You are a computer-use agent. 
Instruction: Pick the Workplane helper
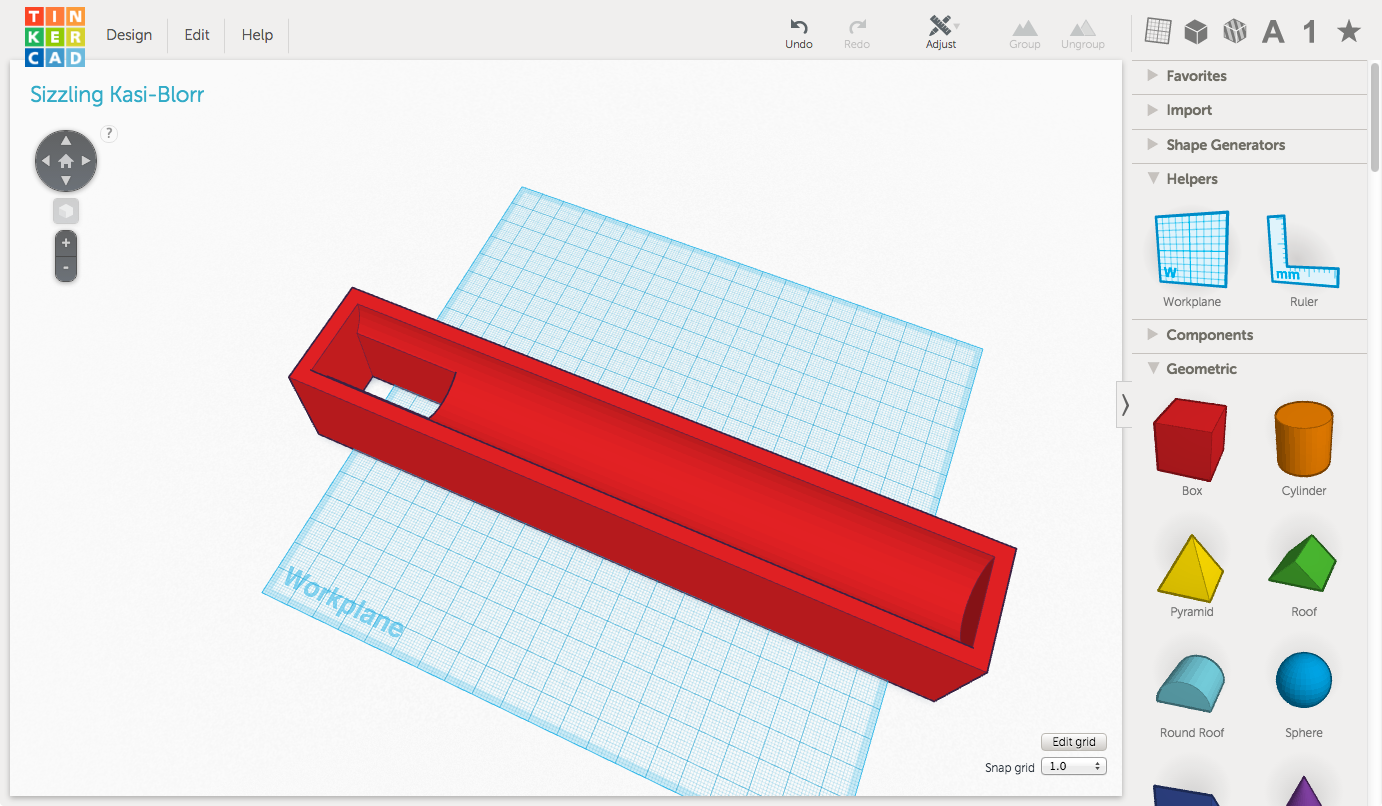pos(1192,259)
